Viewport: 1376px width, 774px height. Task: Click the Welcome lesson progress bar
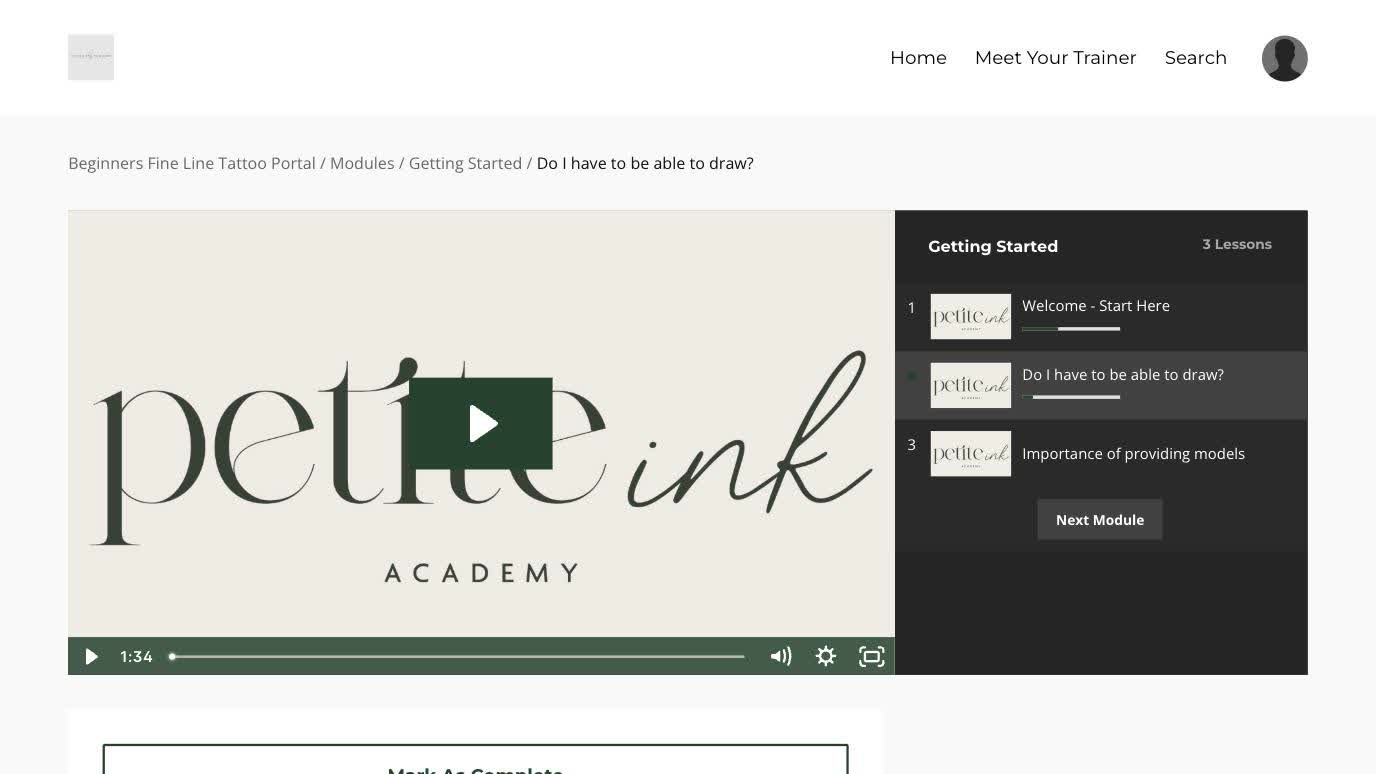coord(1071,329)
